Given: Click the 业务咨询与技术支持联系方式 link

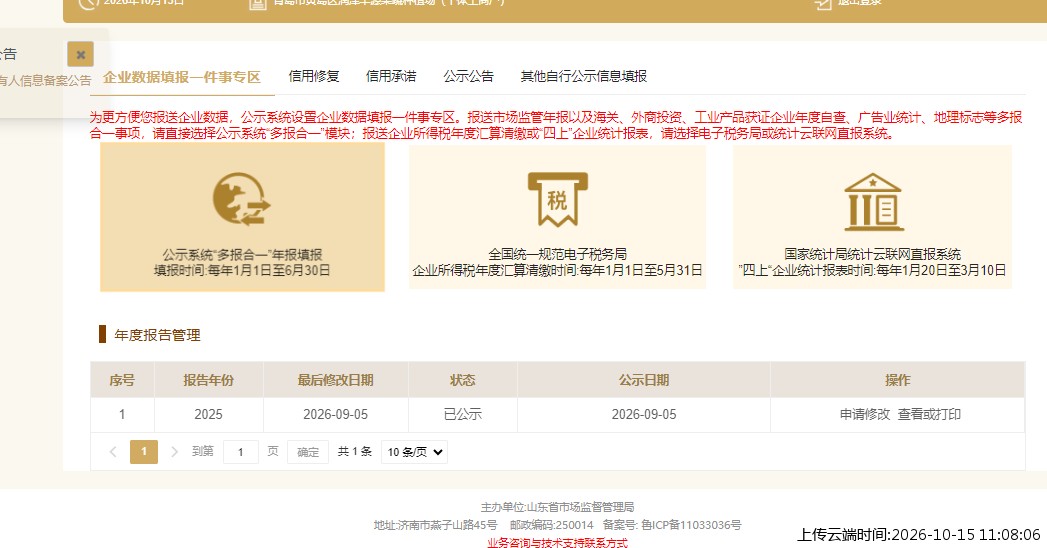Looking at the screenshot, I should (x=558, y=543).
